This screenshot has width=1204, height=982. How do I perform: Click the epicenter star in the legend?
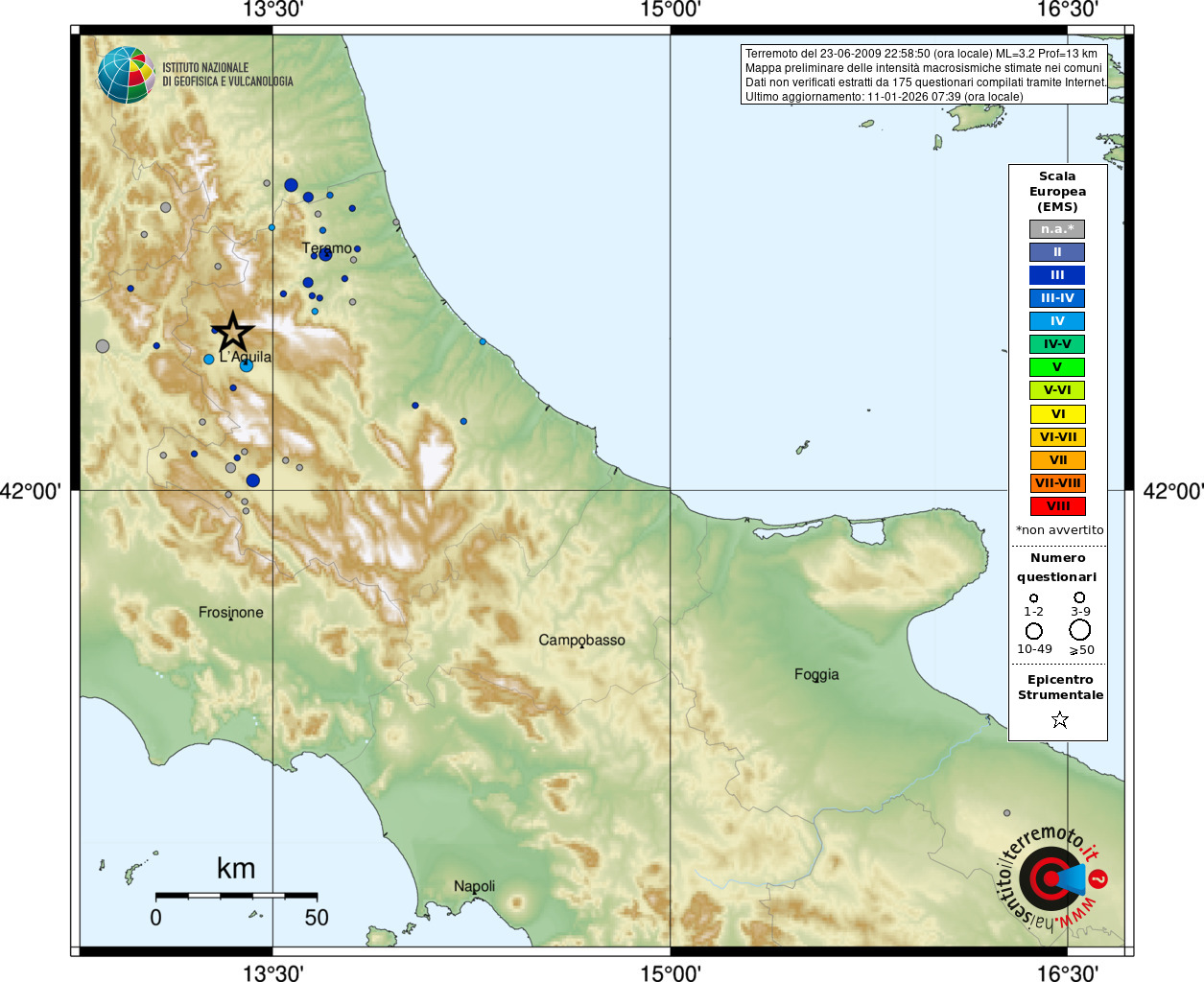point(1059,719)
